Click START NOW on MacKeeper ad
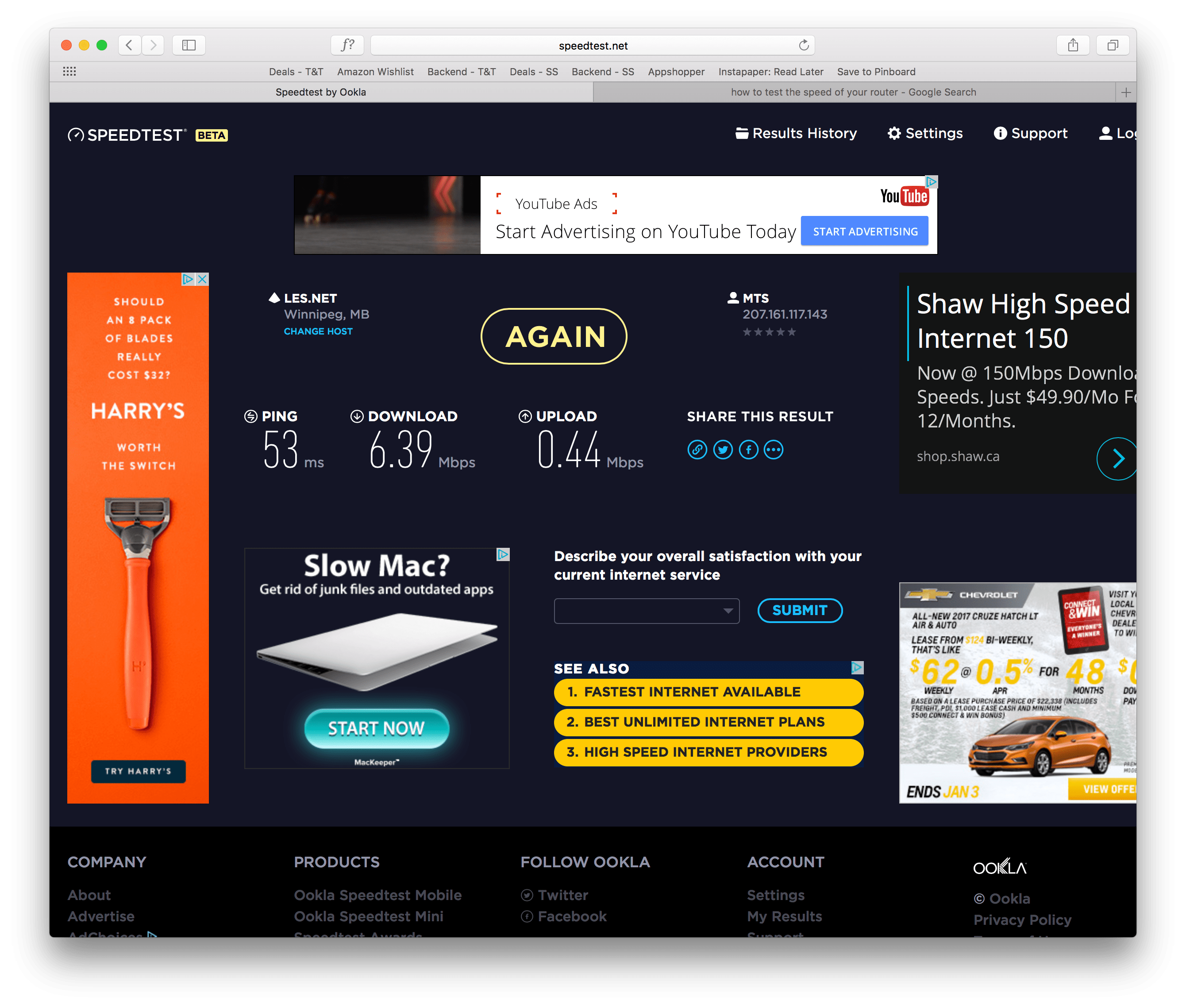 coord(376,728)
